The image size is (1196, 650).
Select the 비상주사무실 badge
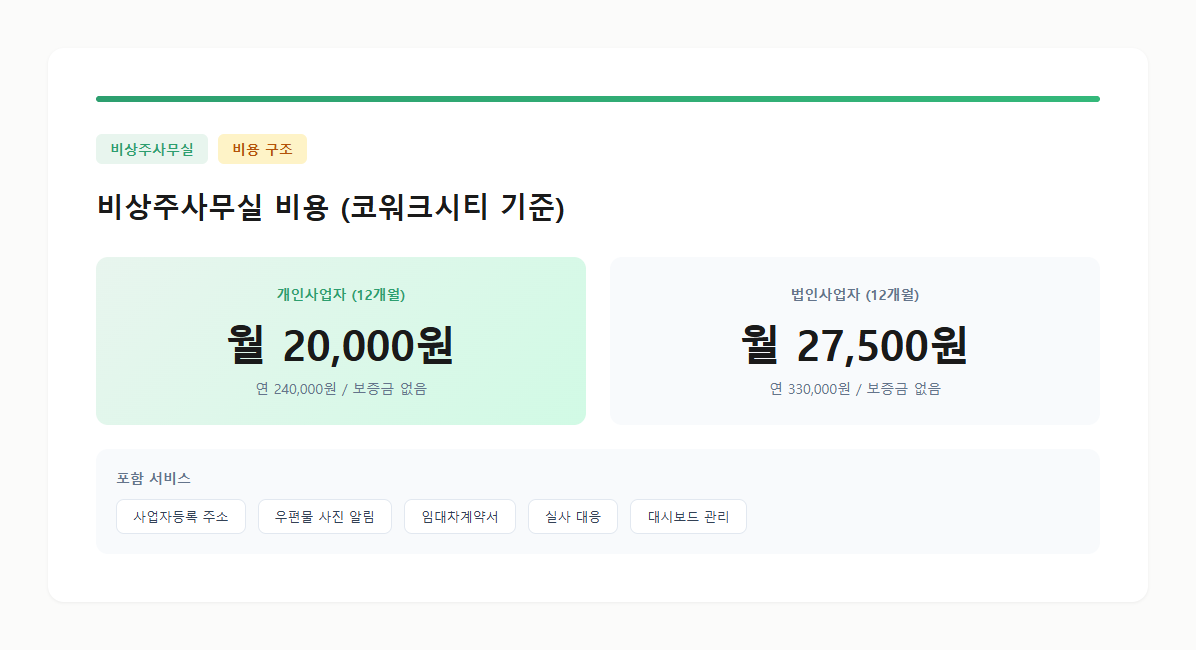point(152,148)
